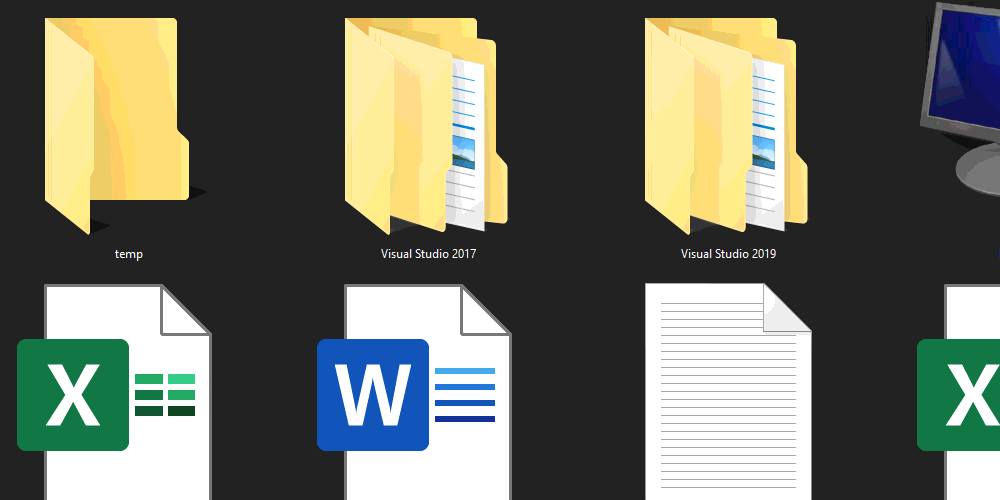
Task: Click the landscape photo inside Visual Studio 2017 folder
Action: 463,151
